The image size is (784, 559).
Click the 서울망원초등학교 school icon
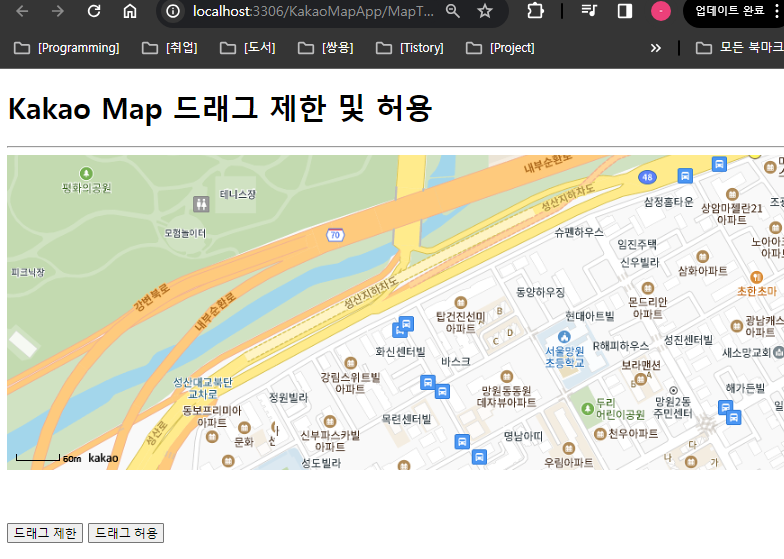[564, 336]
